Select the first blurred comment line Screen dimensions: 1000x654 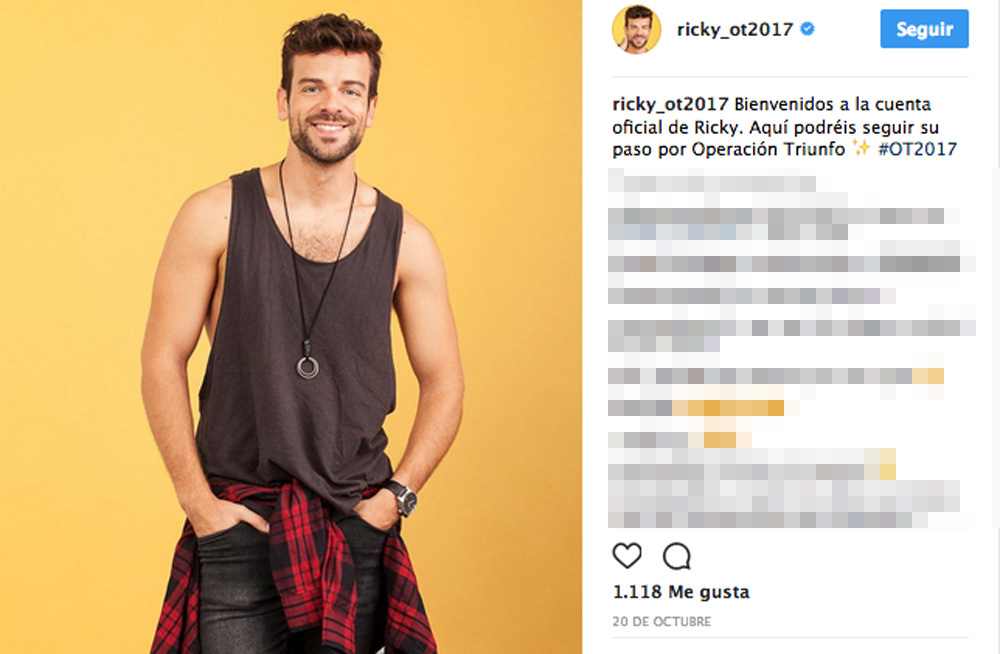coord(712,181)
